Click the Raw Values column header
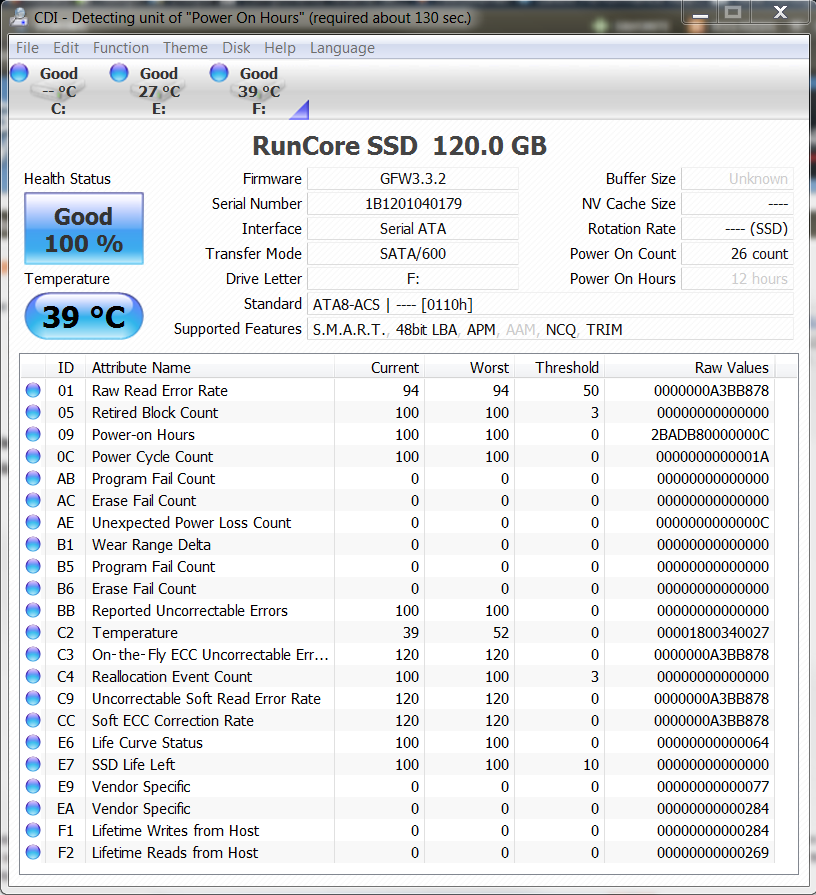 731,368
